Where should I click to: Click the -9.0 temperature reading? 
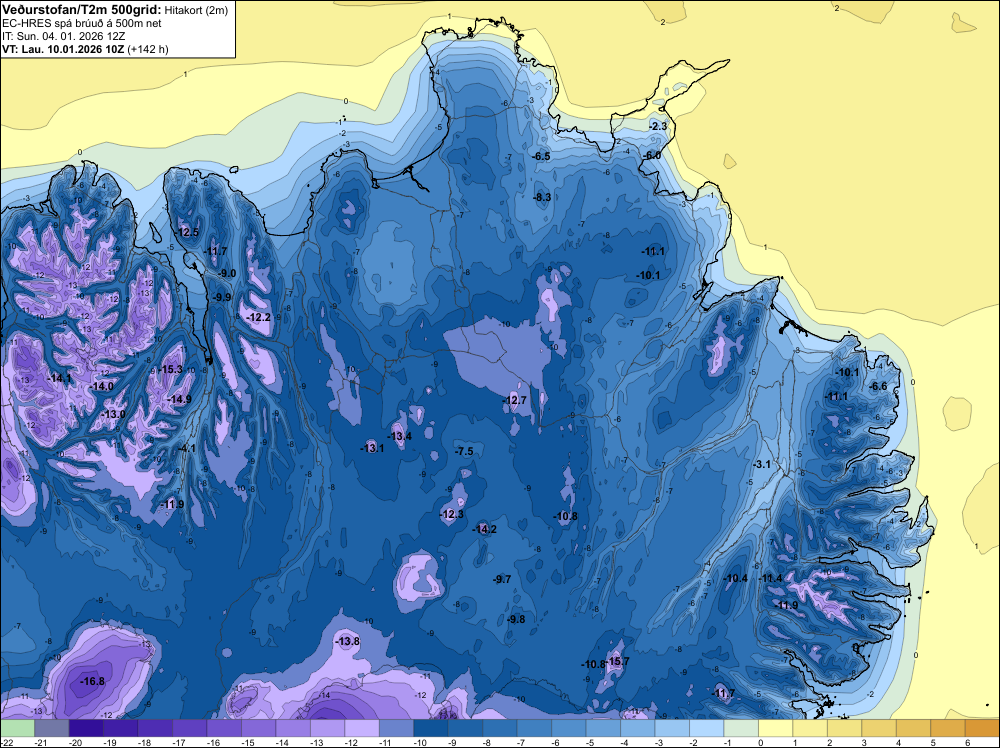point(226,273)
